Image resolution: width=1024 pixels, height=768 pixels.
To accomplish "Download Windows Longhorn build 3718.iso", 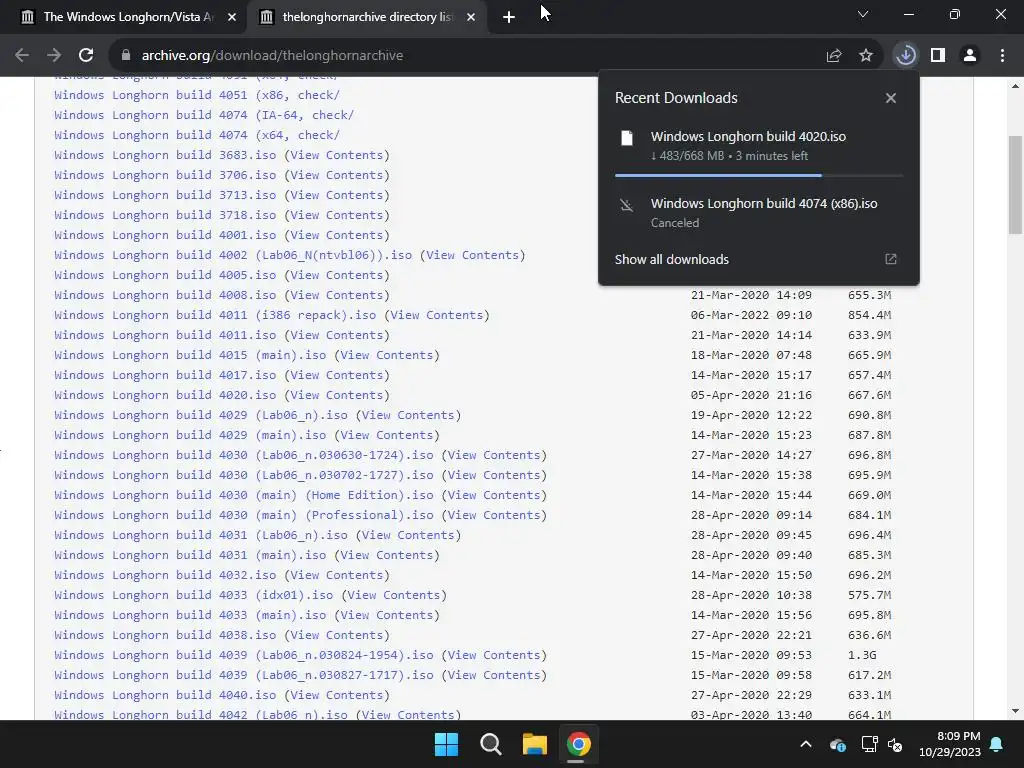I will point(165,215).
